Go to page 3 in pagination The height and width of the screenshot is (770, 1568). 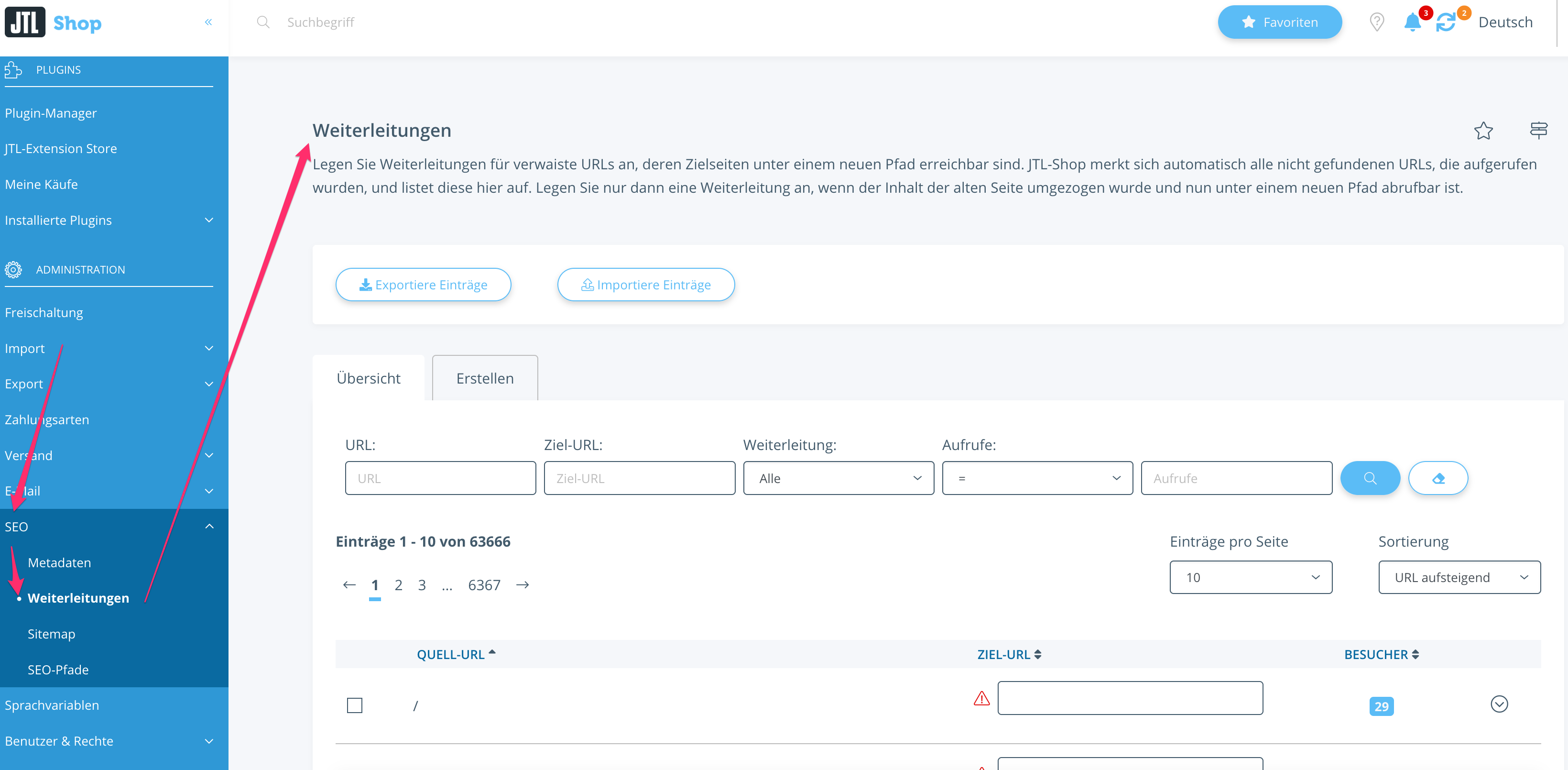point(422,585)
